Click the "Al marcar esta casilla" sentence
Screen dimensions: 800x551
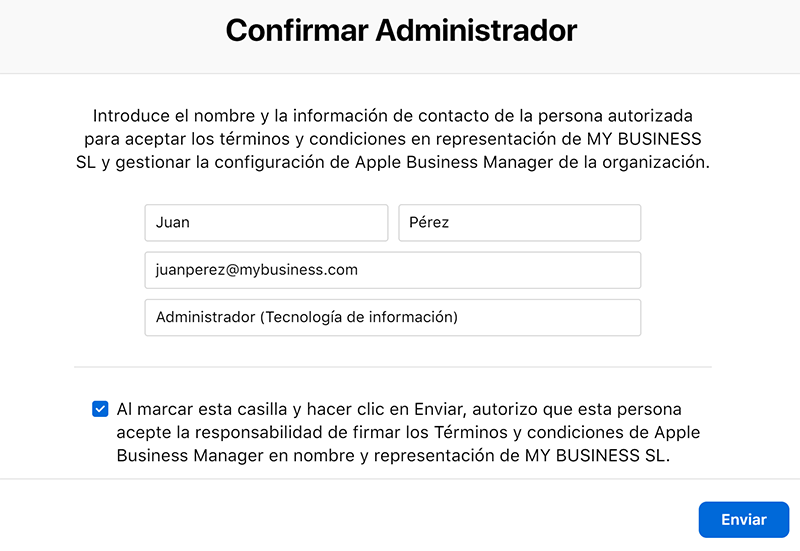[408, 432]
